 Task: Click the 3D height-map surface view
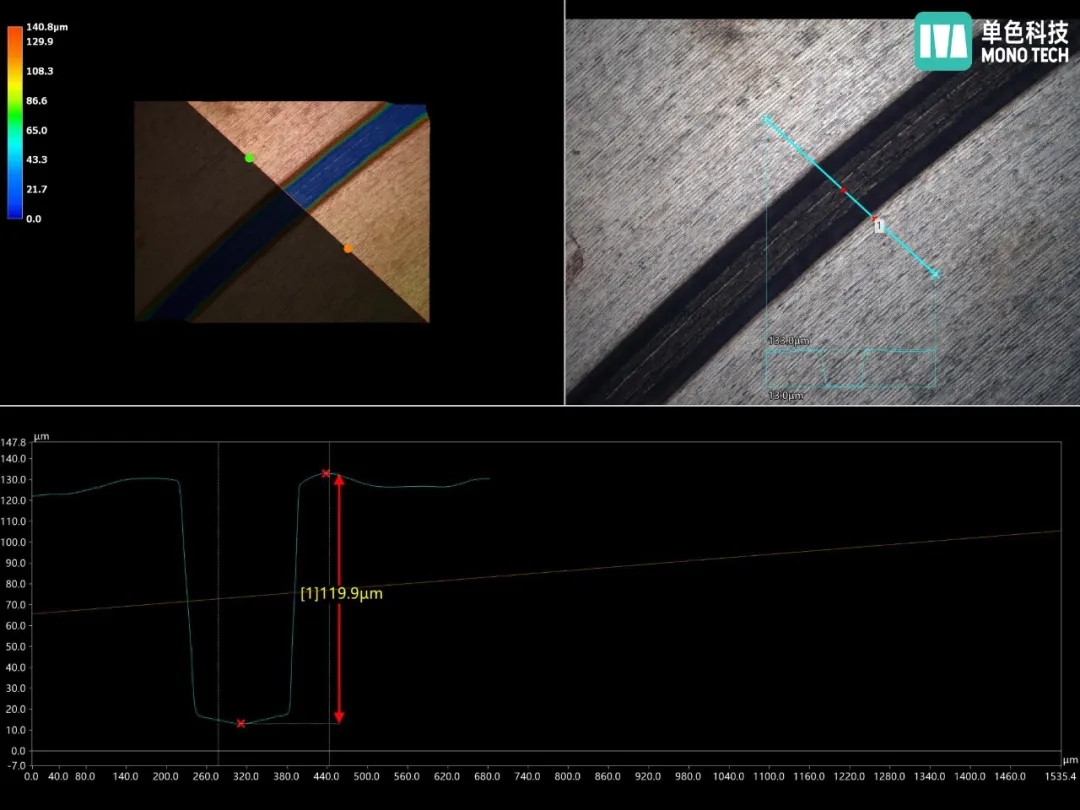click(282, 211)
